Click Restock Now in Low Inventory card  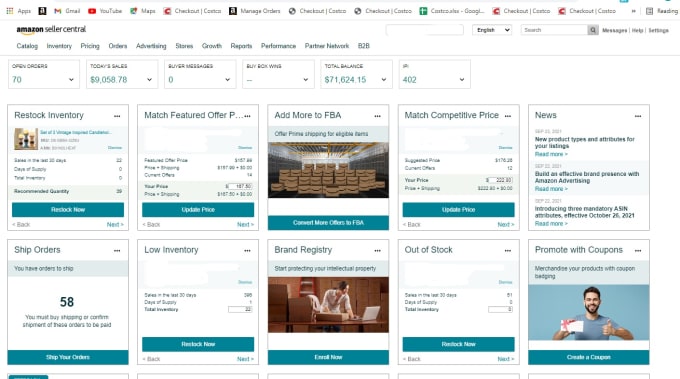click(x=198, y=344)
